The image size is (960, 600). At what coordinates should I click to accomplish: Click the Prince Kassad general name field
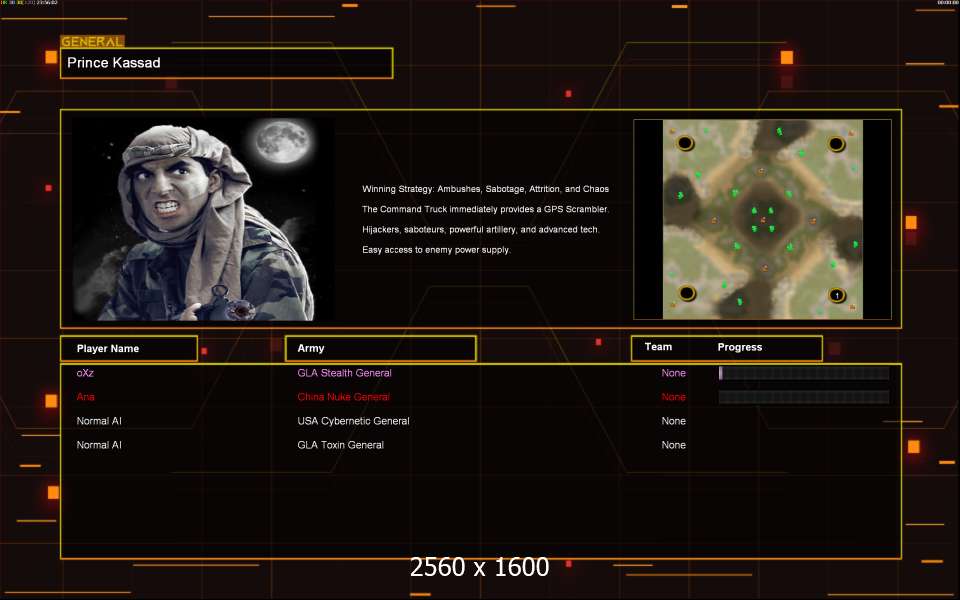[x=227, y=63]
